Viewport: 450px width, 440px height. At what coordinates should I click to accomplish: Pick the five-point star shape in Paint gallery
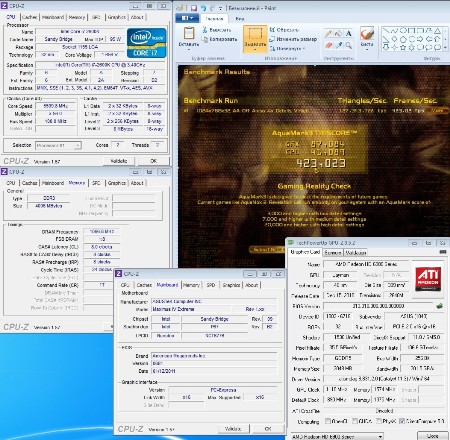[403, 47]
